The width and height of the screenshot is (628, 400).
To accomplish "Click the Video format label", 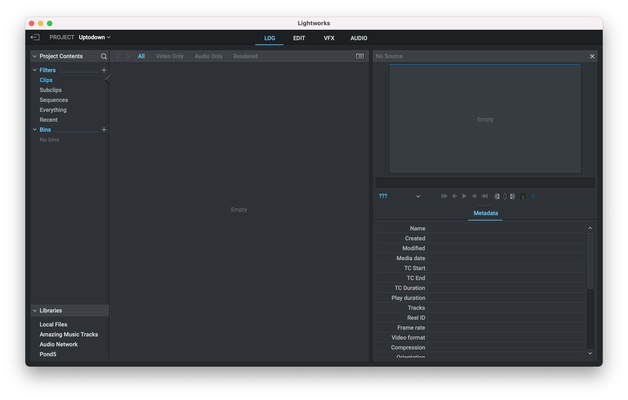I will (408, 338).
